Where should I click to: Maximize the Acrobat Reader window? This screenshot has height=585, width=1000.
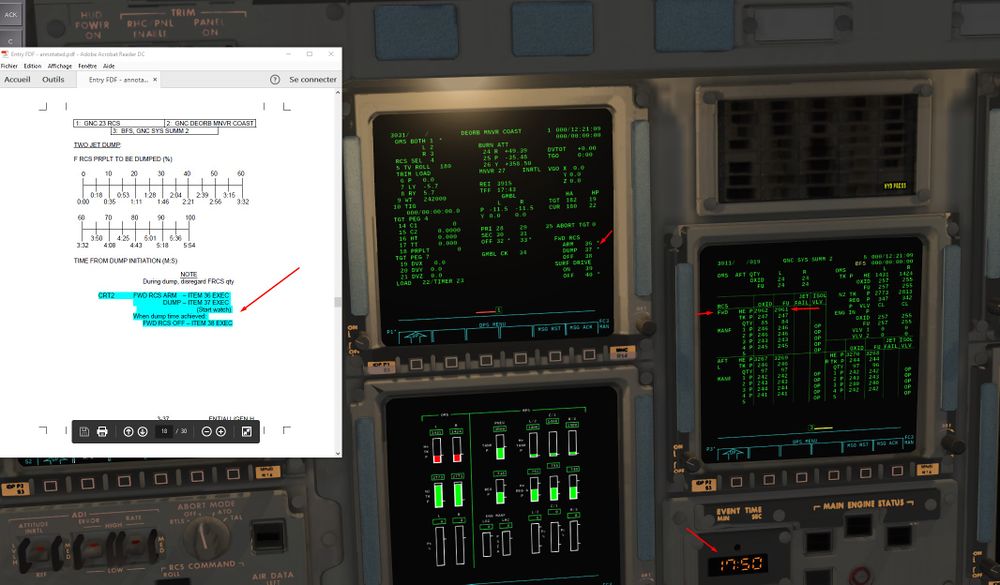tap(309, 54)
